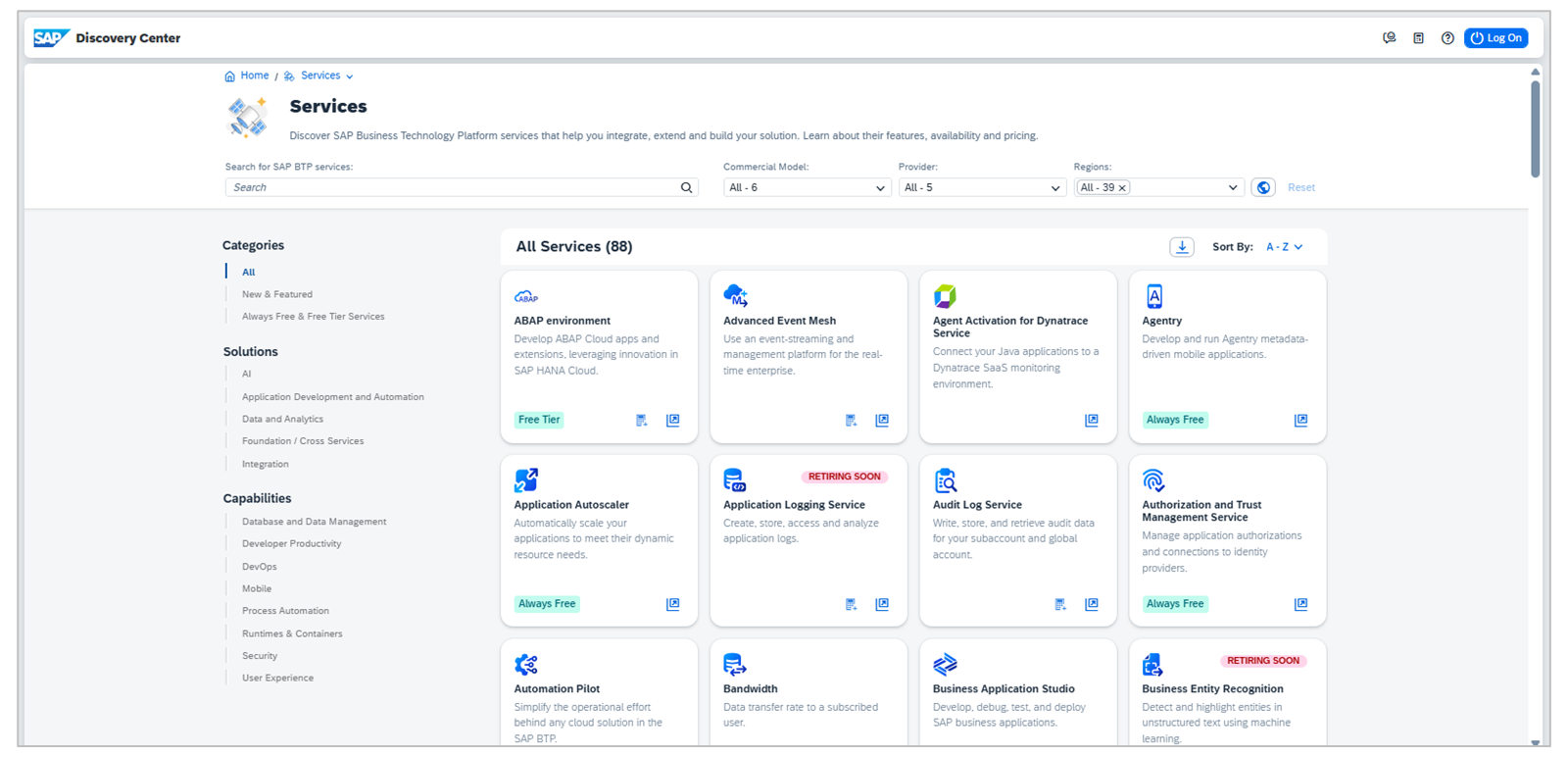The height and width of the screenshot is (757, 1568).
Task: Open the Application Autoscaler card title
Action: pos(571,505)
